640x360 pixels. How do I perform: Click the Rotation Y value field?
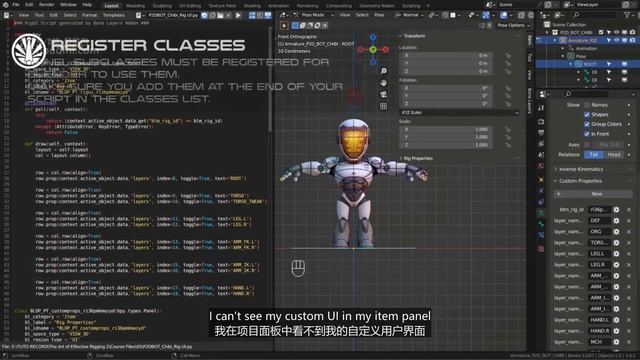[x=445, y=96]
